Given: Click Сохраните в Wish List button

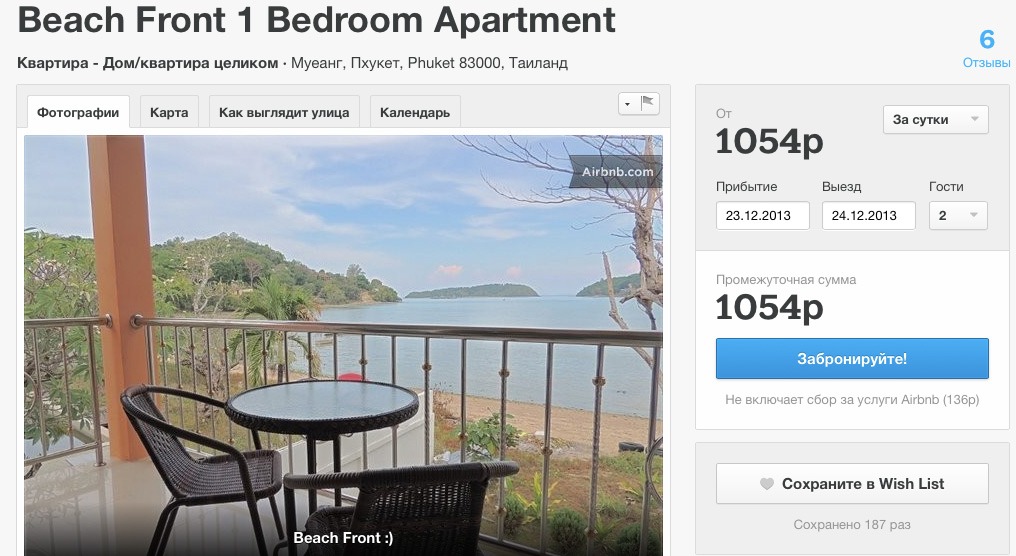Looking at the screenshot, I should (852, 483).
